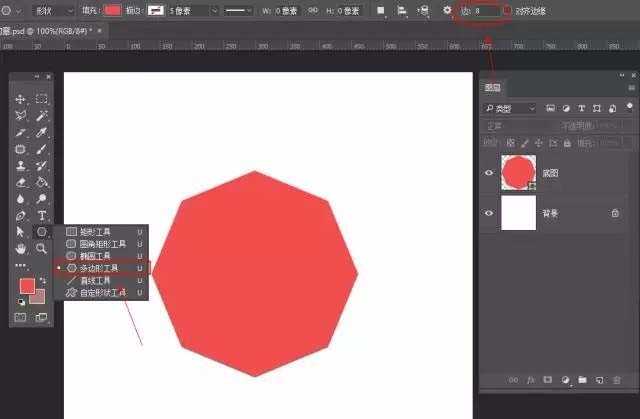Open the shape mode dropdown in options bar

point(53,11)
